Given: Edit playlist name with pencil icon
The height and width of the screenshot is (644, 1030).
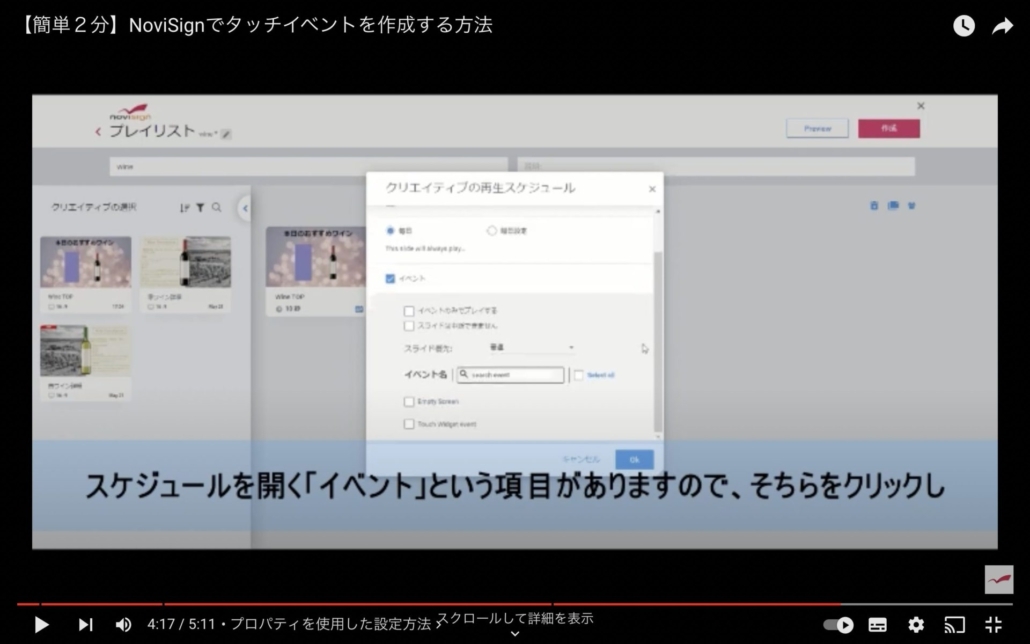Looking at the screenshot, I should [225, 134].
